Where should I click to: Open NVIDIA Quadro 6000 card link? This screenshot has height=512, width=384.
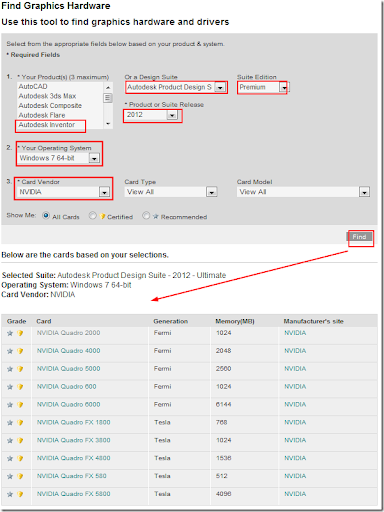pyautogui.click(x=68, y=404)
